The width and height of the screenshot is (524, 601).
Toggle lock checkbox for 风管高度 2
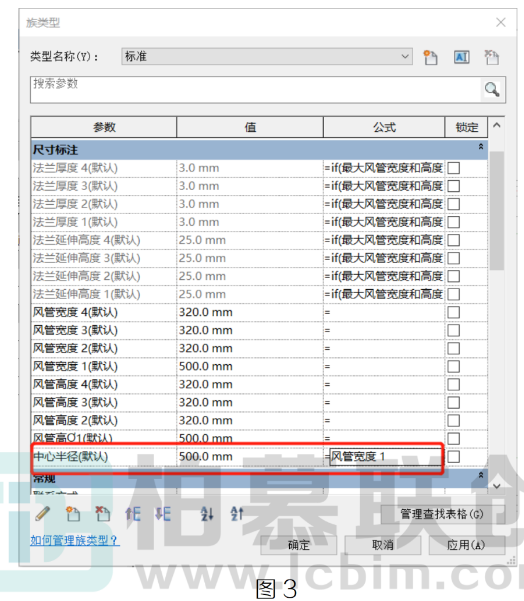(x=453, y=420)
